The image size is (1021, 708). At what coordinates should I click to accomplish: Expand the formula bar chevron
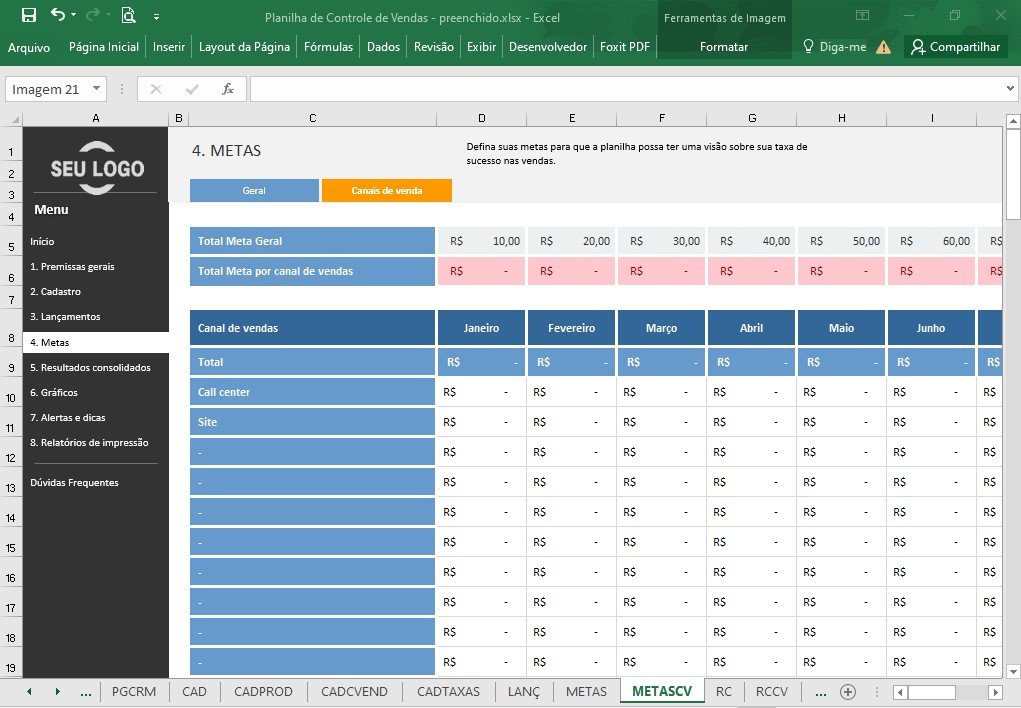click(1010, 89)
